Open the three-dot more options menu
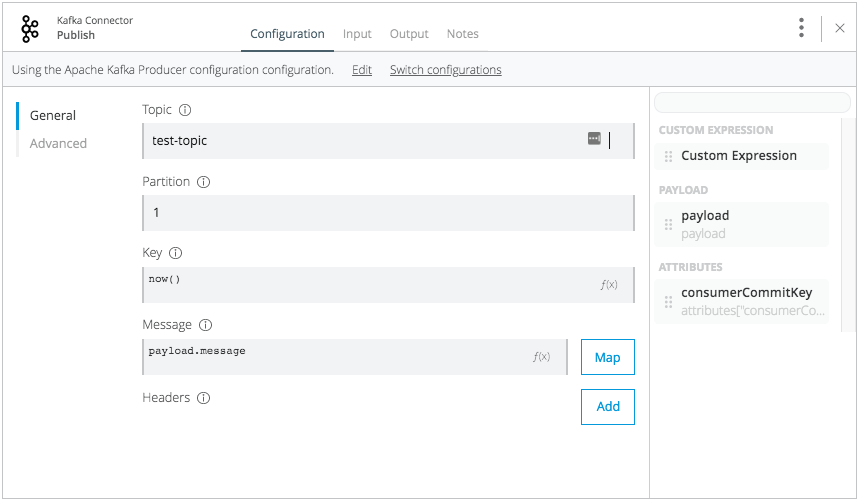Image resolution: width=858 pixels, height=500 pixels. 801,28
